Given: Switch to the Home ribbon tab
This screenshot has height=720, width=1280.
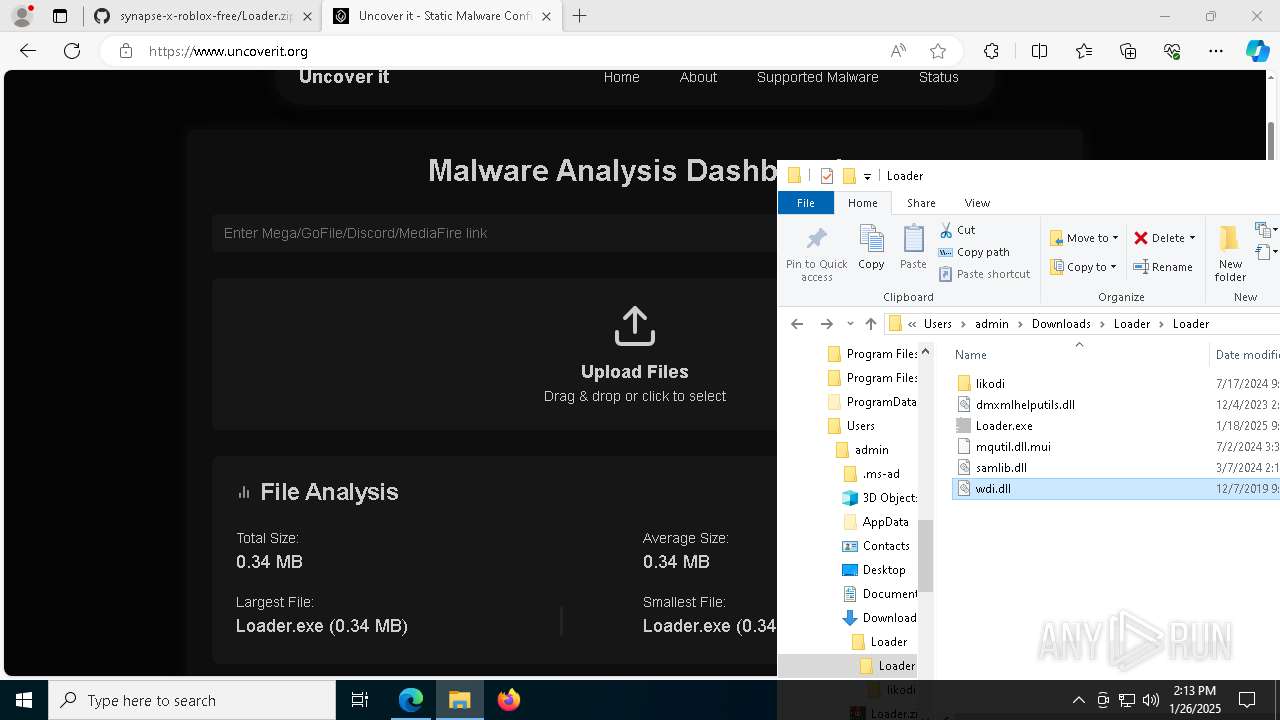Looking at the screenshot, I should [x=862, y=203].
